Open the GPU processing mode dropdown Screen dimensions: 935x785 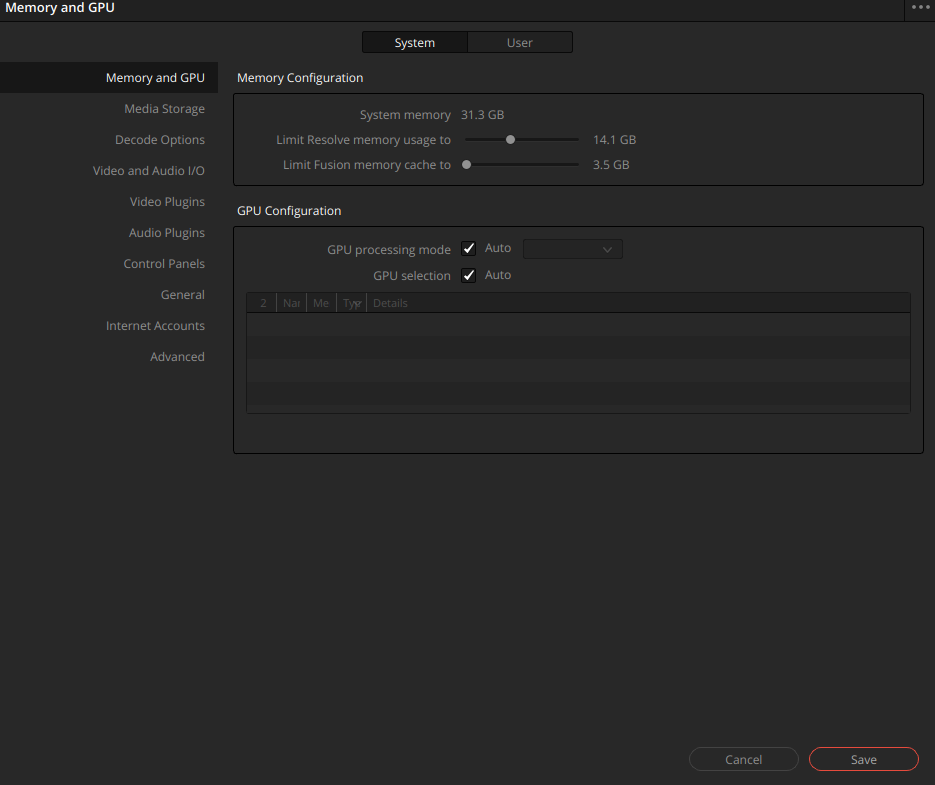tap(572, 249)
